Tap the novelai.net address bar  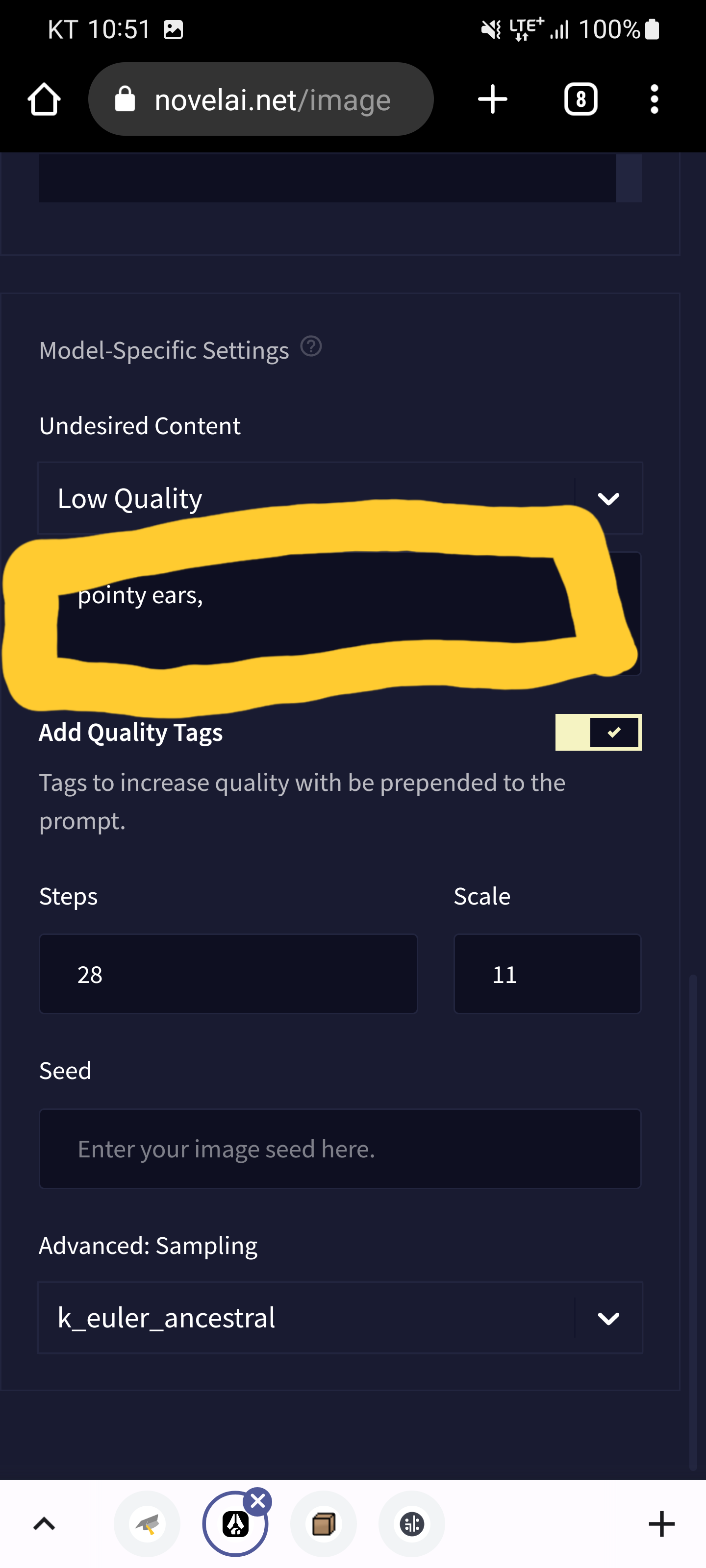coord(261,99)
